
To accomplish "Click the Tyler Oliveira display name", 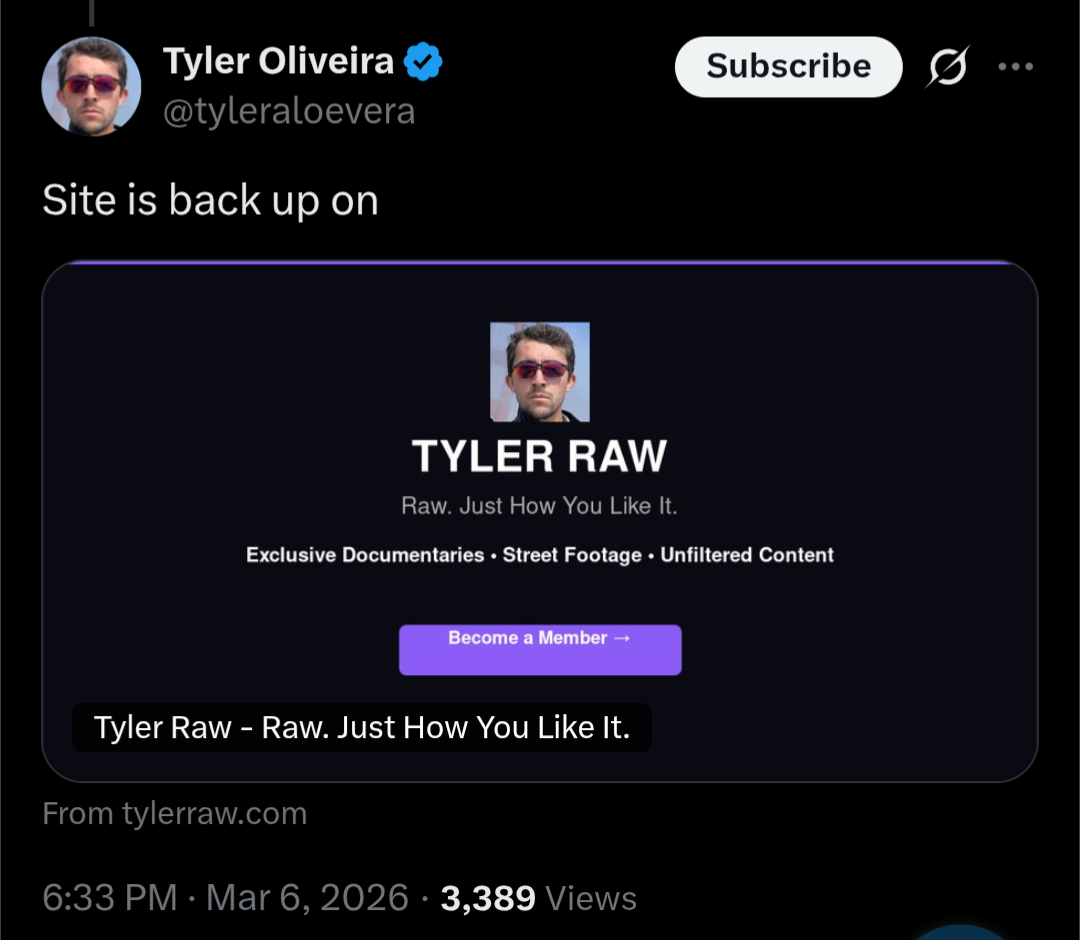I will [x=278, y=62].
